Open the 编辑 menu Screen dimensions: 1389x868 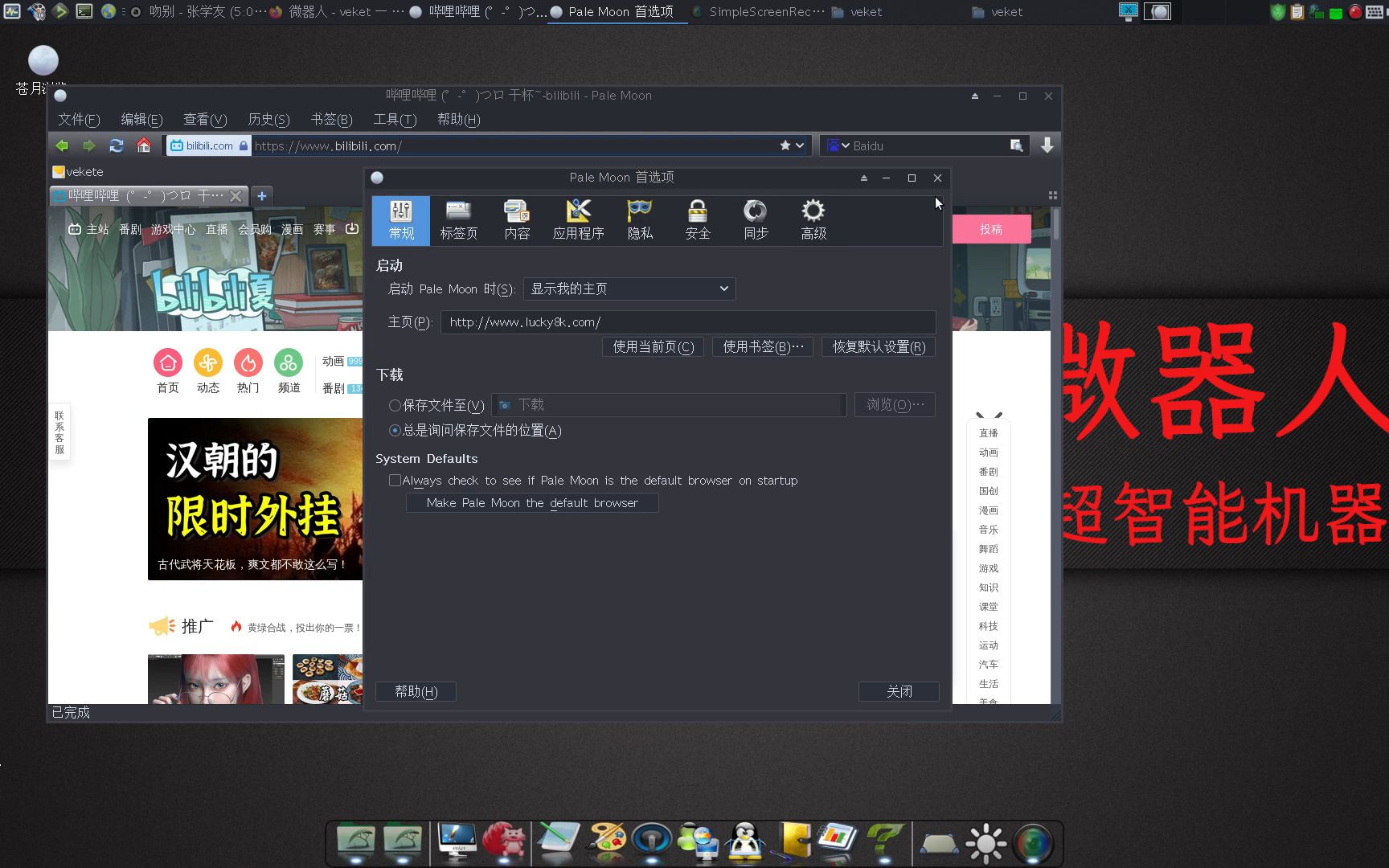[141, 119]
